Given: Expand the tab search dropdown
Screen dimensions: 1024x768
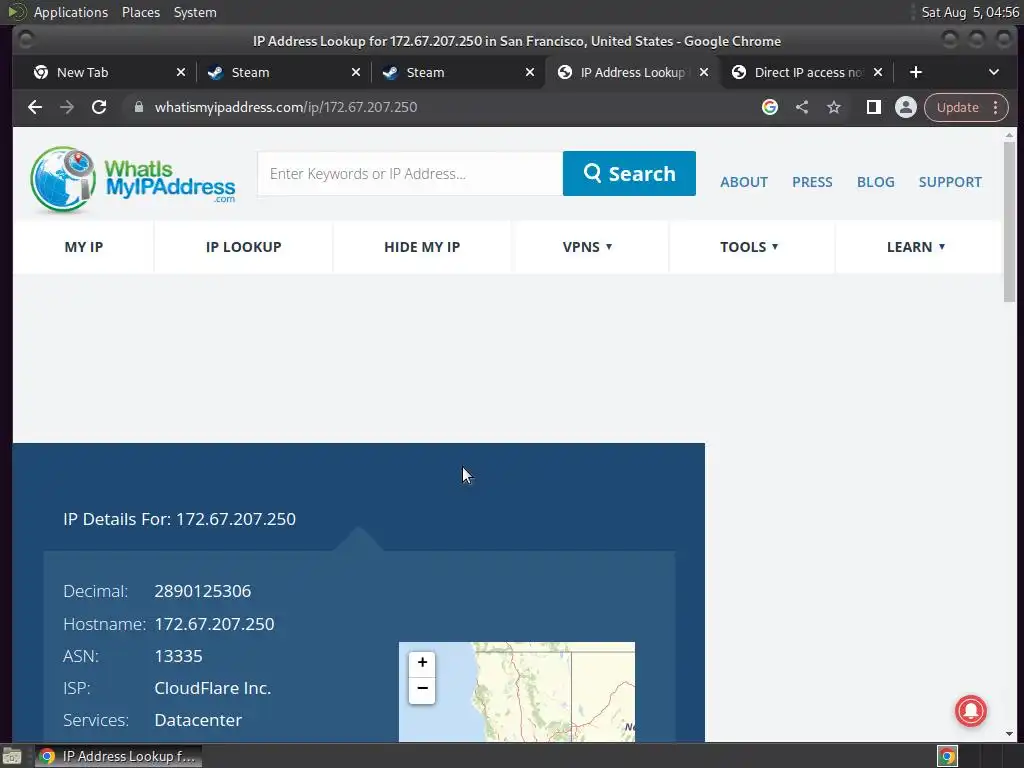Looking at the screenshot, I should [994, 72].
